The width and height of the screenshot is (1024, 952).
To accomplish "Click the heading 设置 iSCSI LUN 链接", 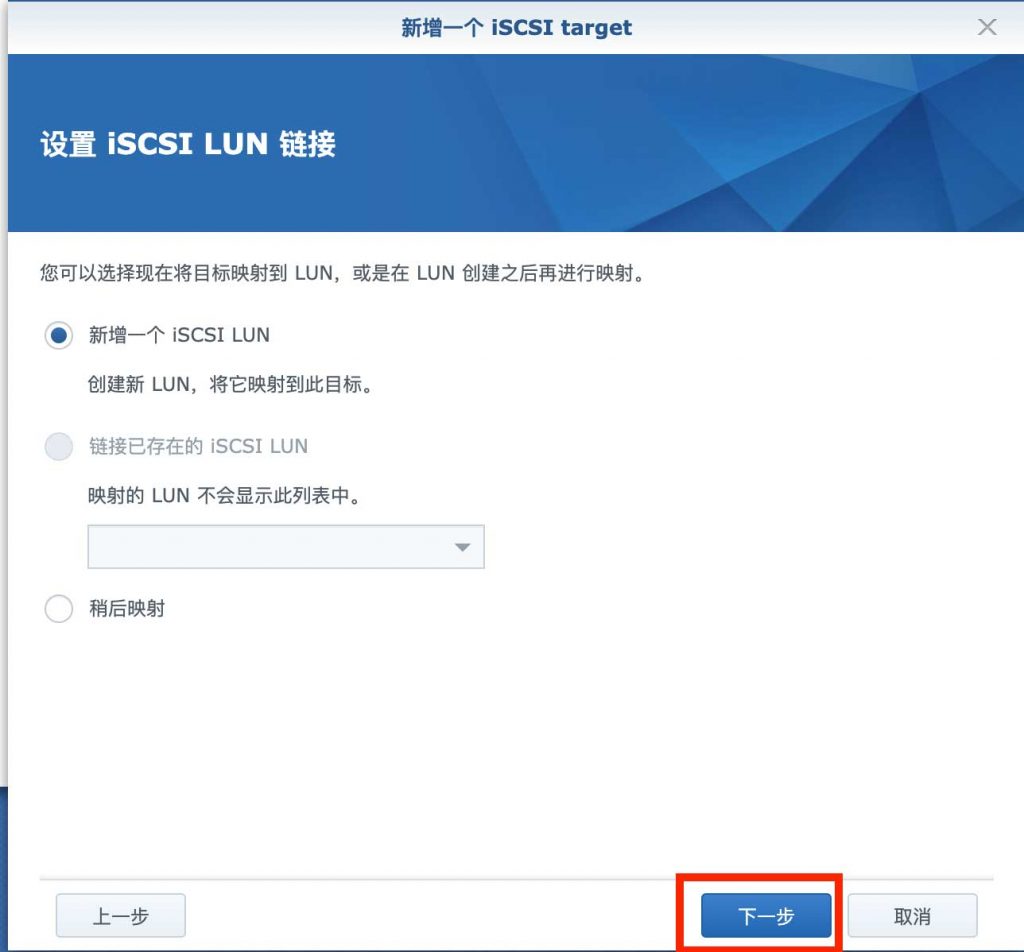I will point(188,144).
